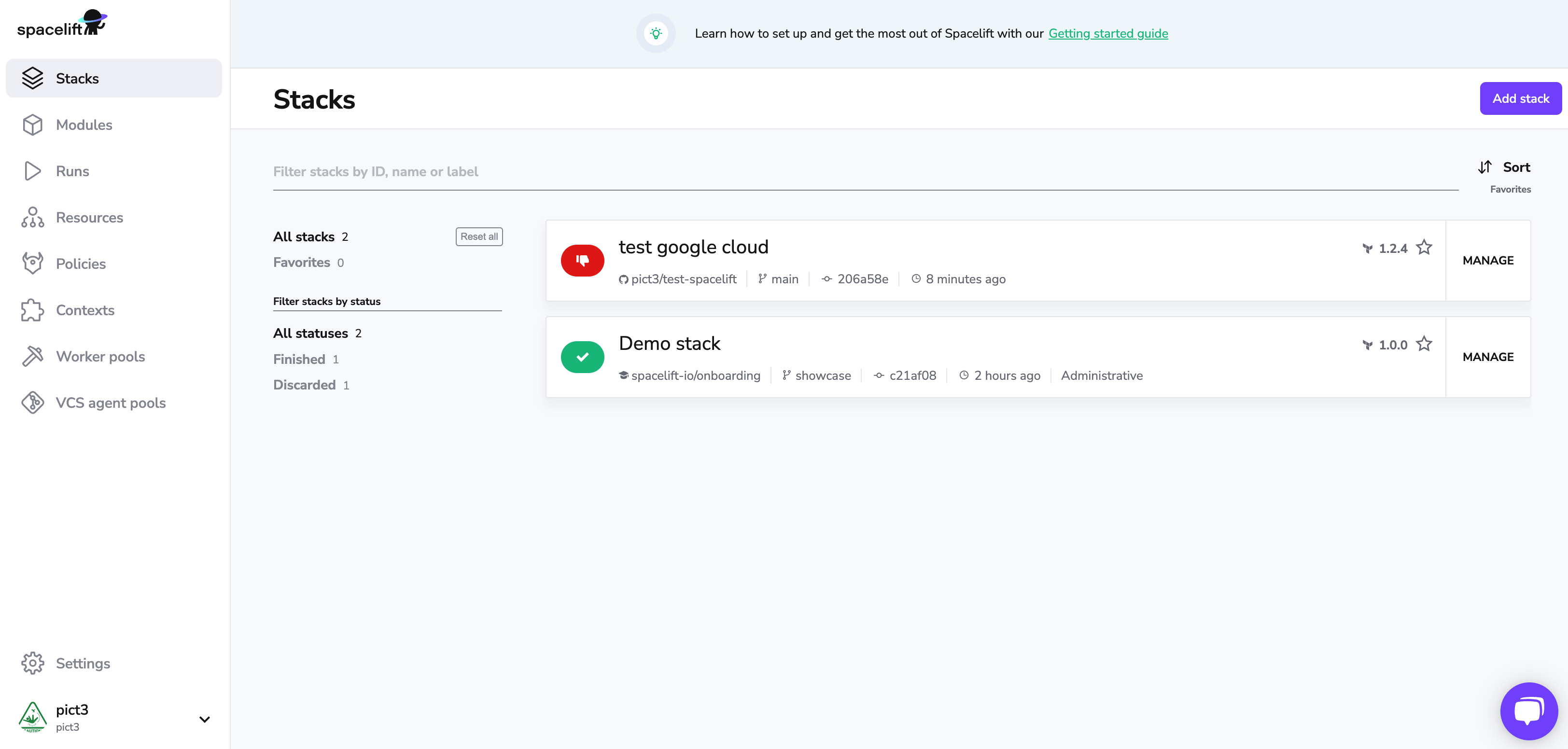1568x749 pixels.
Task: Go to Runs in sidebar
Action: pyautogui.click(x=72, y=171)
